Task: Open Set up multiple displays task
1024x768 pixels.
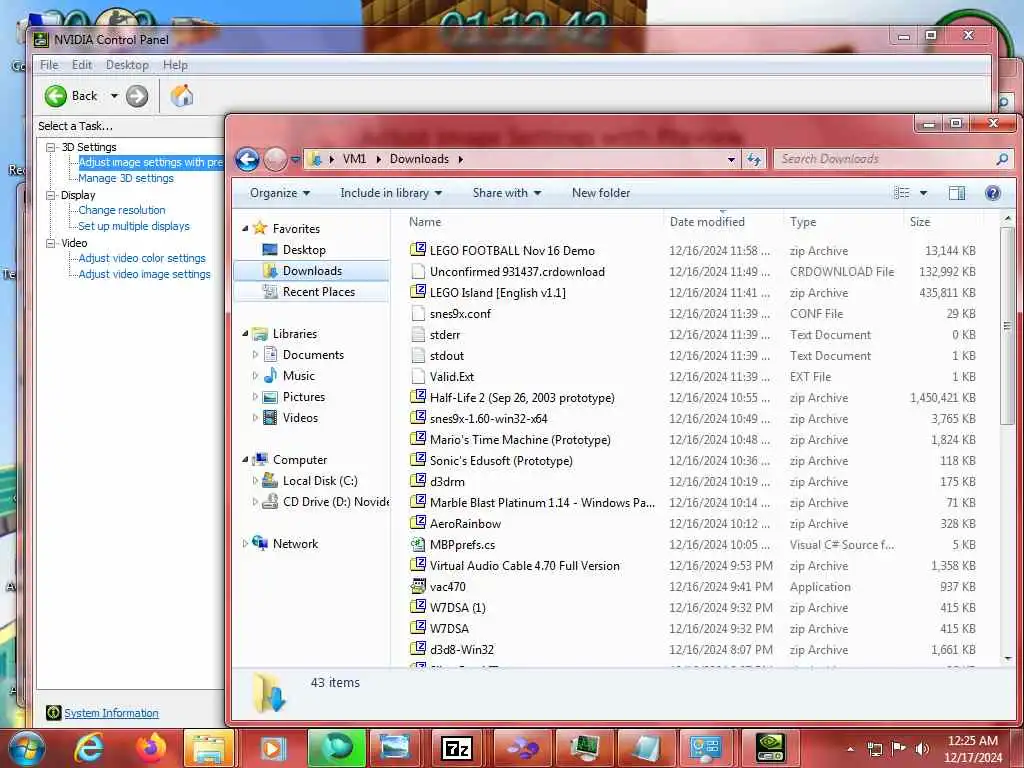Action: point(134,226)
